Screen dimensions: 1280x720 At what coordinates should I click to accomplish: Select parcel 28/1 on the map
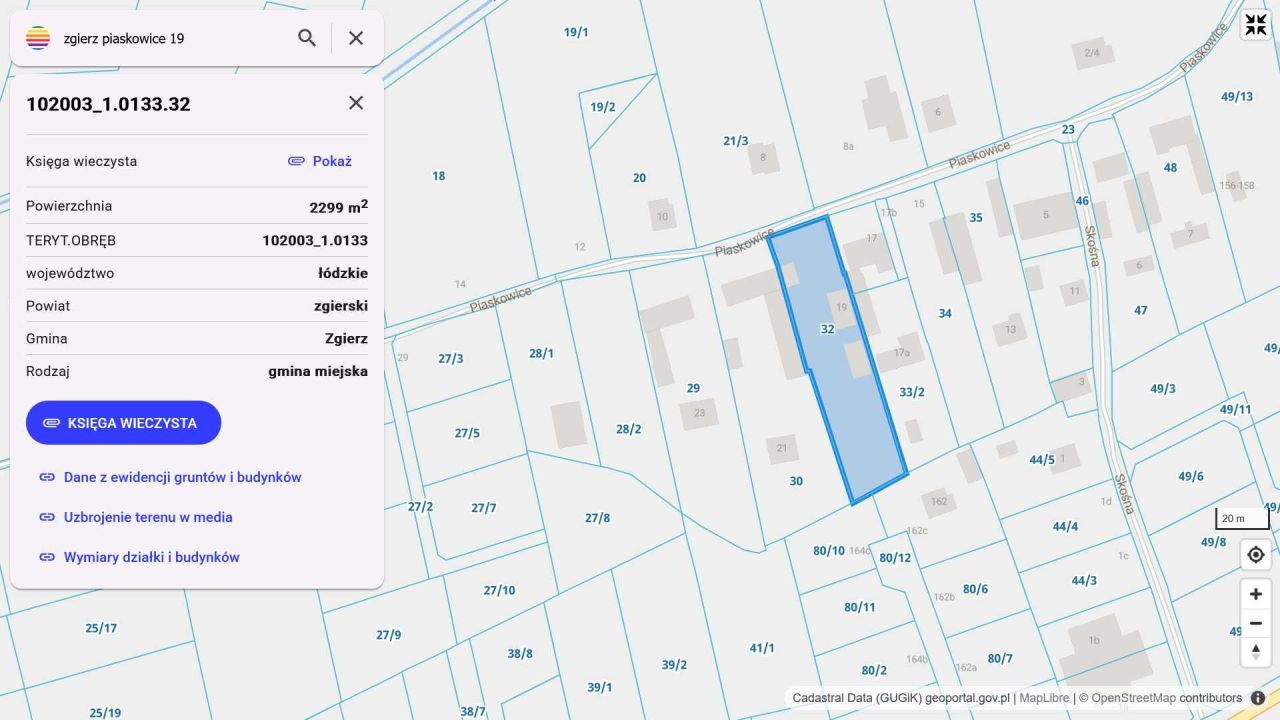[541, 353]
